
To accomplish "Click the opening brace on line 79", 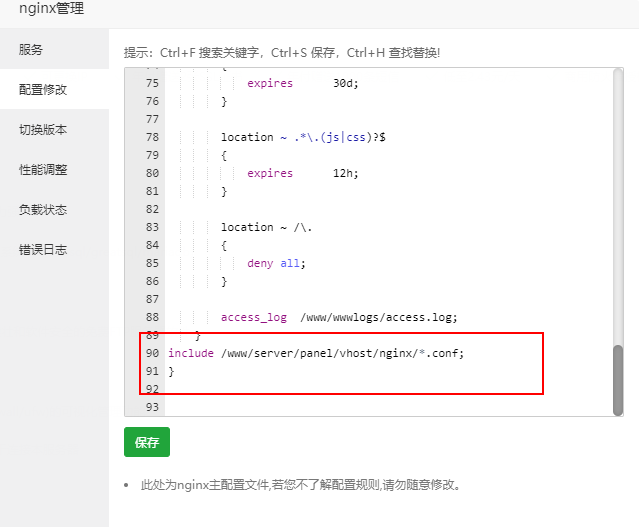I will pos(224,156).
